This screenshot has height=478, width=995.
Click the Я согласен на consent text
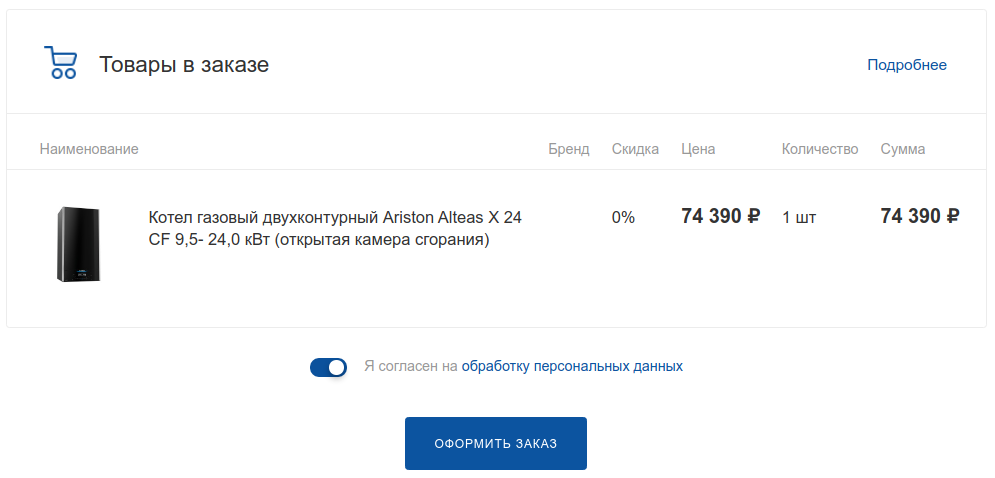[x=410, y=366]
